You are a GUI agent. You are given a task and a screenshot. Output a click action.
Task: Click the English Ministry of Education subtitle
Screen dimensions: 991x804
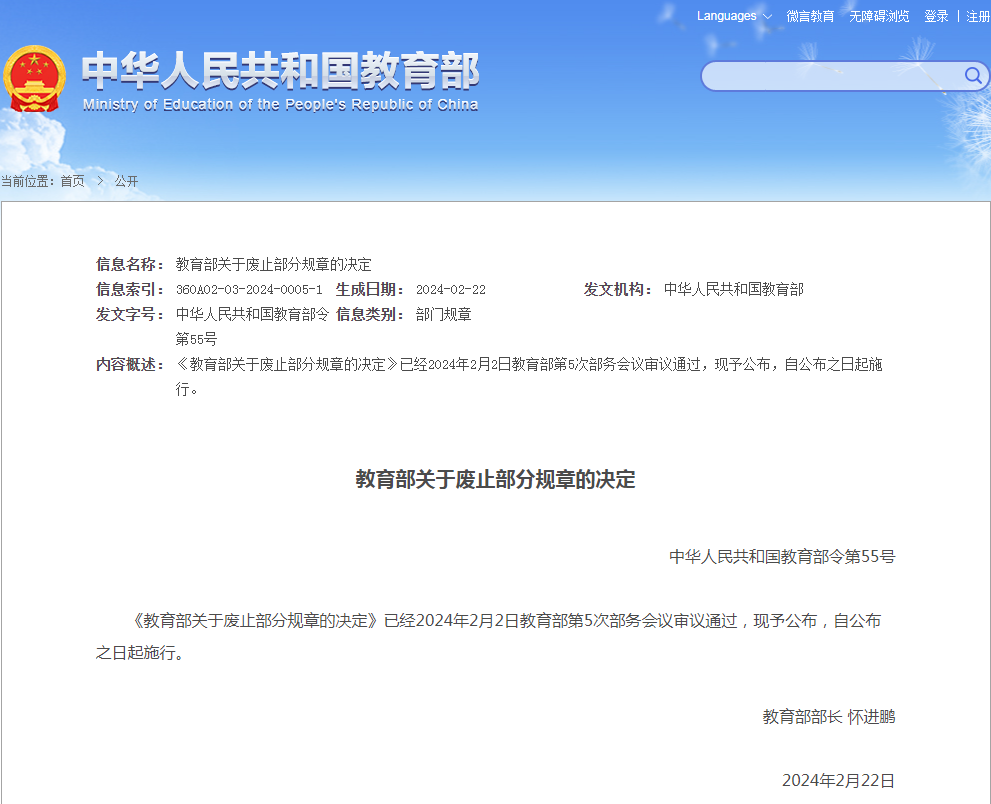(281, 105)
